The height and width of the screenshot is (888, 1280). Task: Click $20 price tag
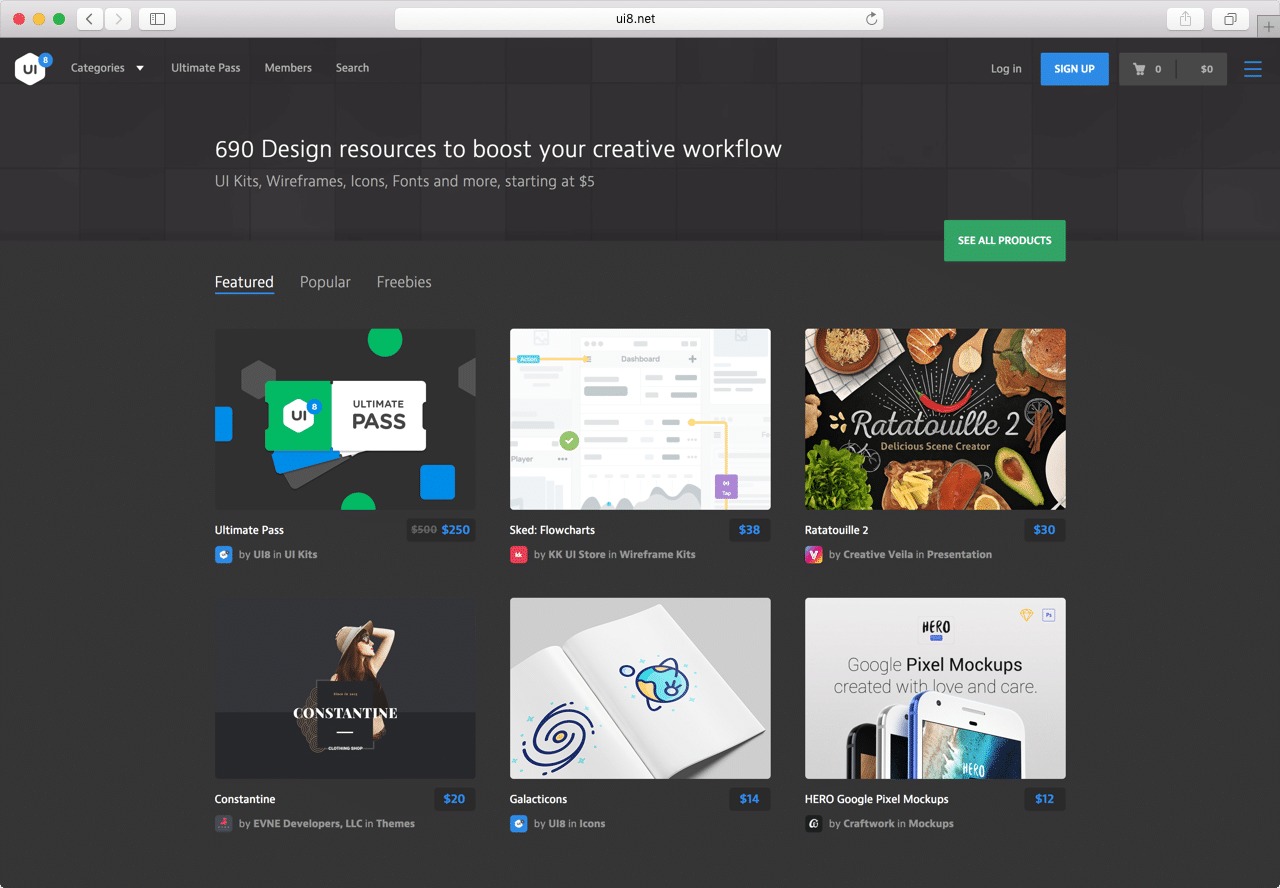pos(454,799)
